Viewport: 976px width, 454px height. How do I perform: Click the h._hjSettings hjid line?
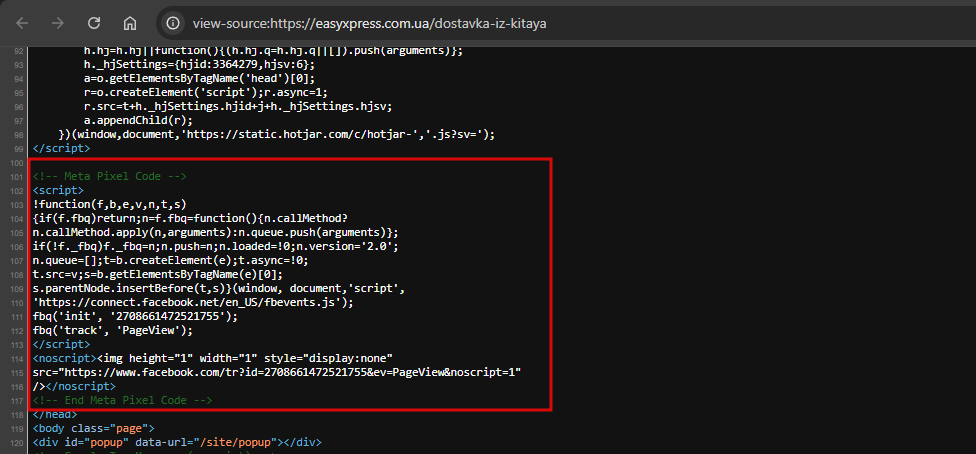(201, 65)
